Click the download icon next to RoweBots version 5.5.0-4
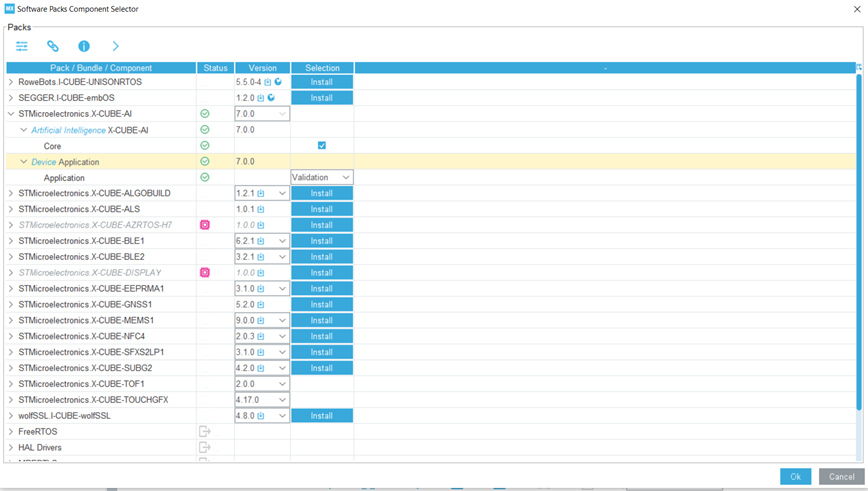Screen dimensions: 868x491 pyautogui.click(x=268, y=82)
